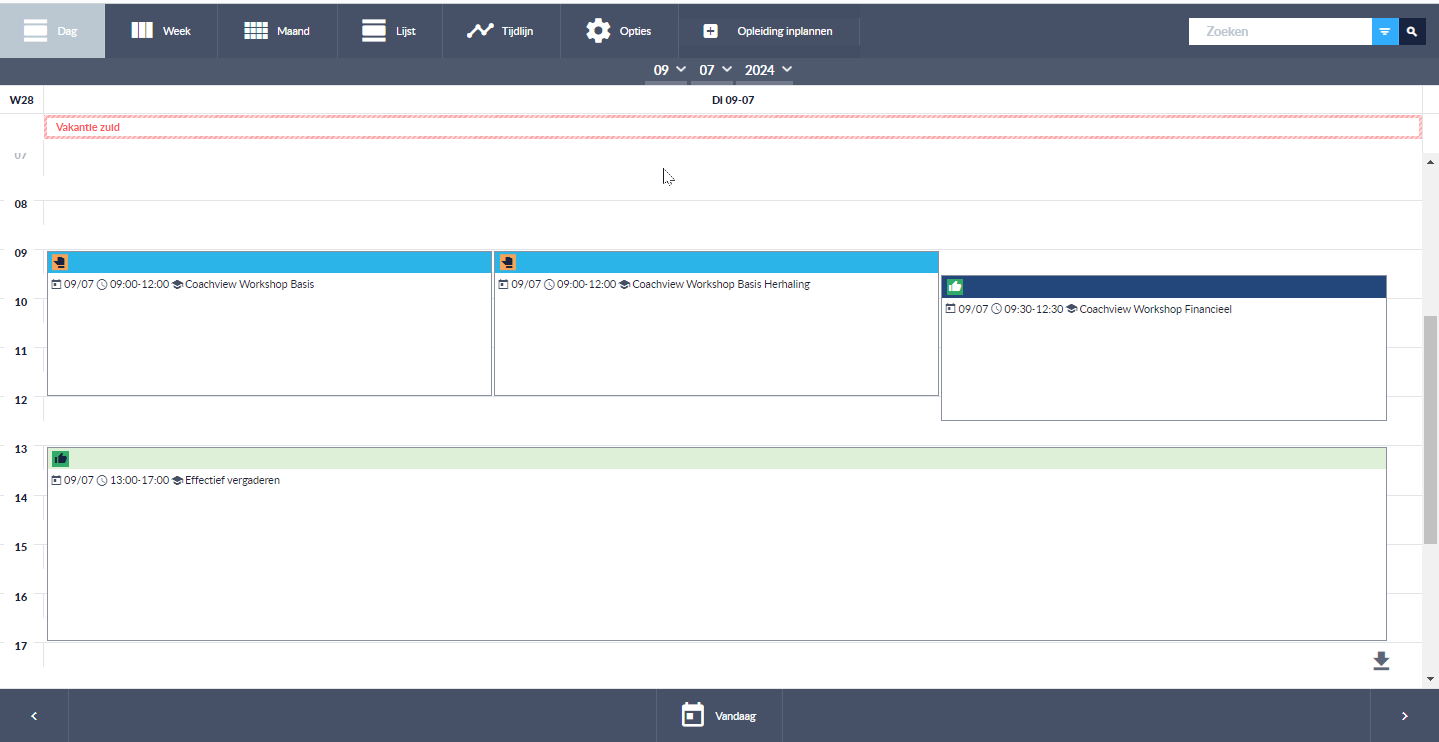Click thumbs-up icon on Workshop Financieel event
Image resolution: width=1439 pixels, height=742 pixels.
point(955,287)
